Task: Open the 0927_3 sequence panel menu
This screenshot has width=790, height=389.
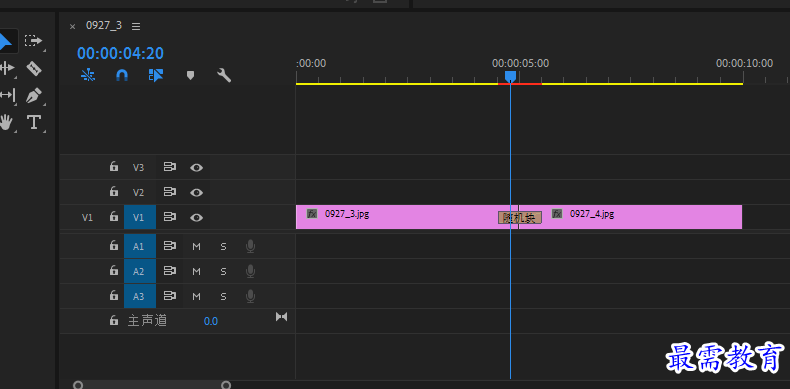Action: [x=136, y=26]
